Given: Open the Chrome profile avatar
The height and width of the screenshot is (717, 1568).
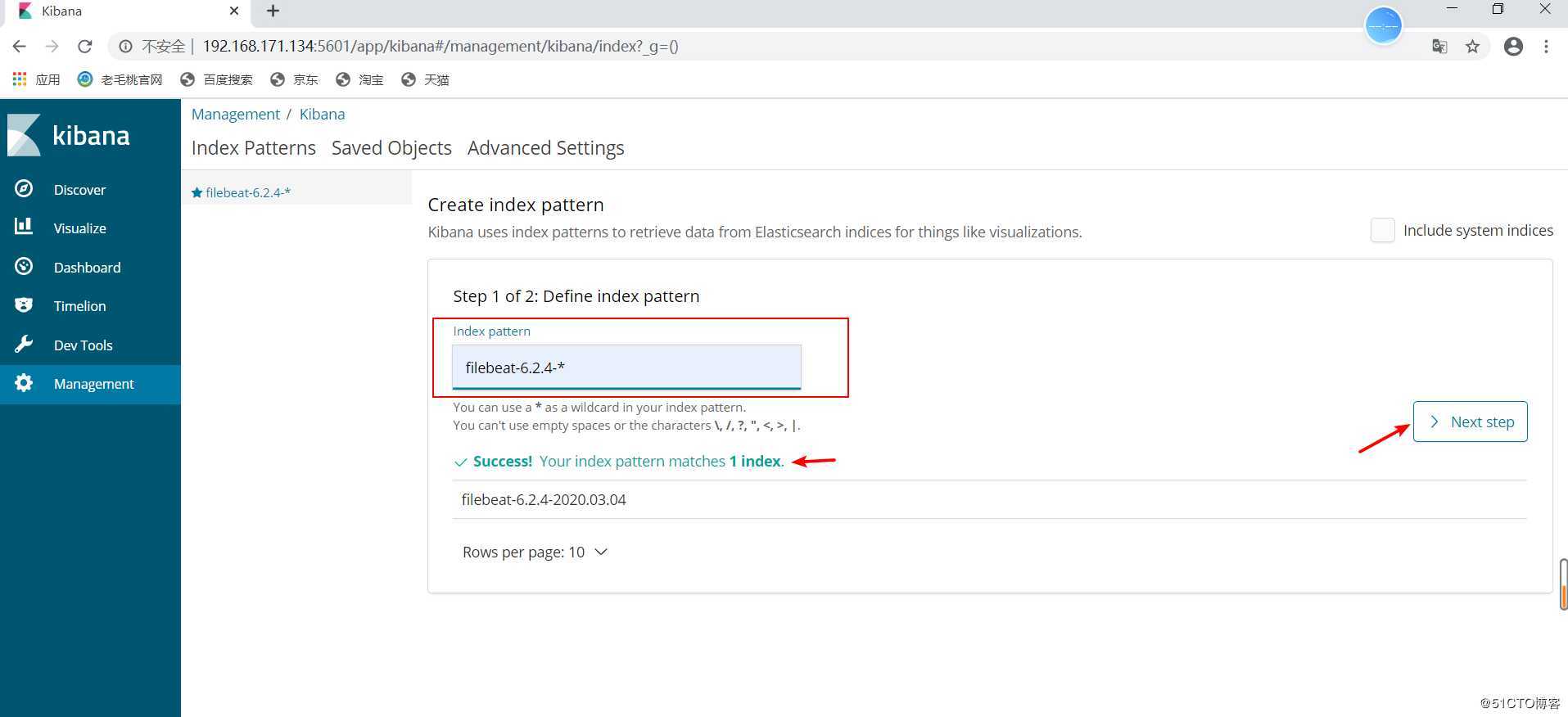Looking at the screenshot, I should (x=1513, y=47).
